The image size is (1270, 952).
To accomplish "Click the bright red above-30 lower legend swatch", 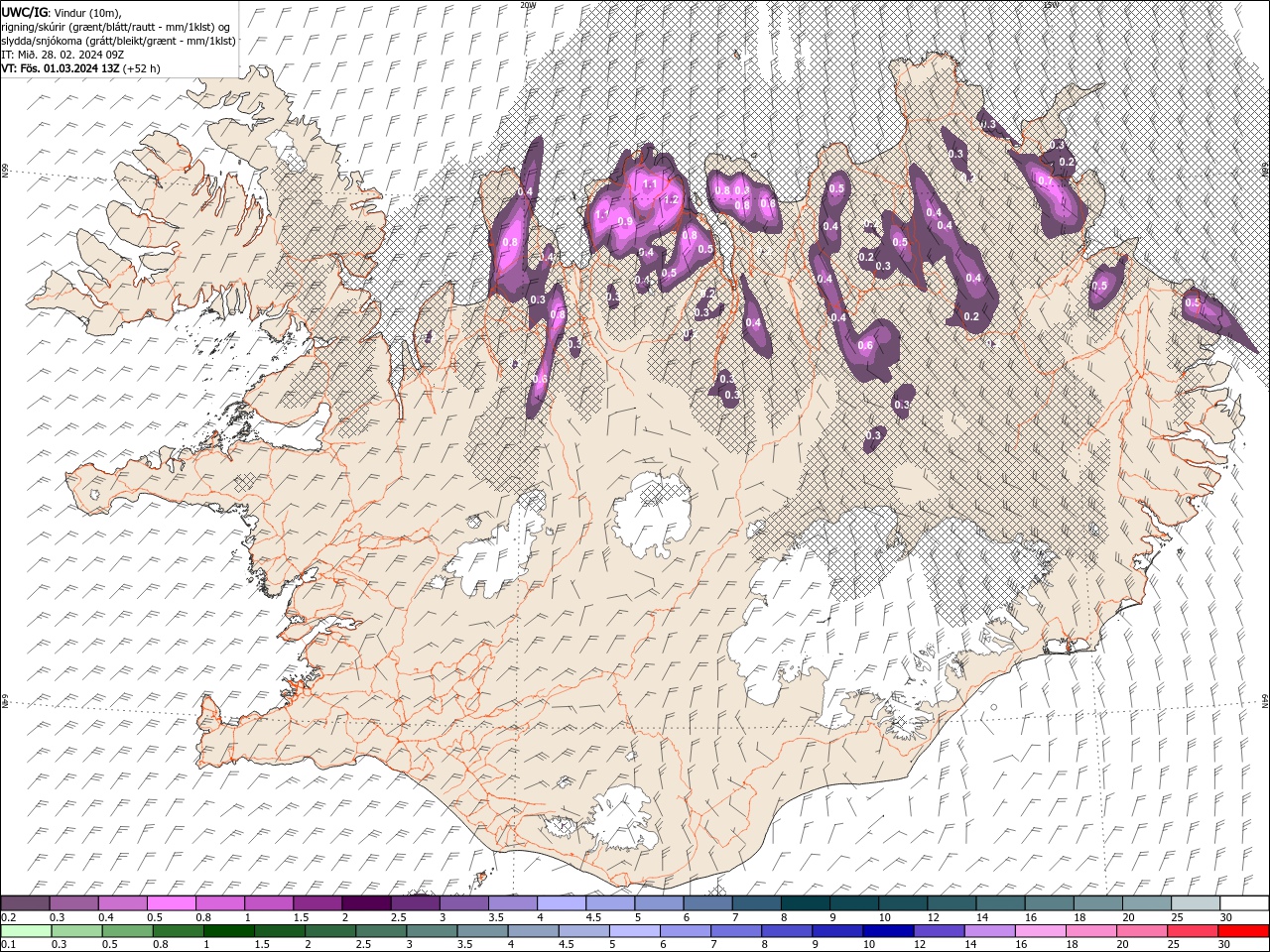I will [x=1243, y=931].
